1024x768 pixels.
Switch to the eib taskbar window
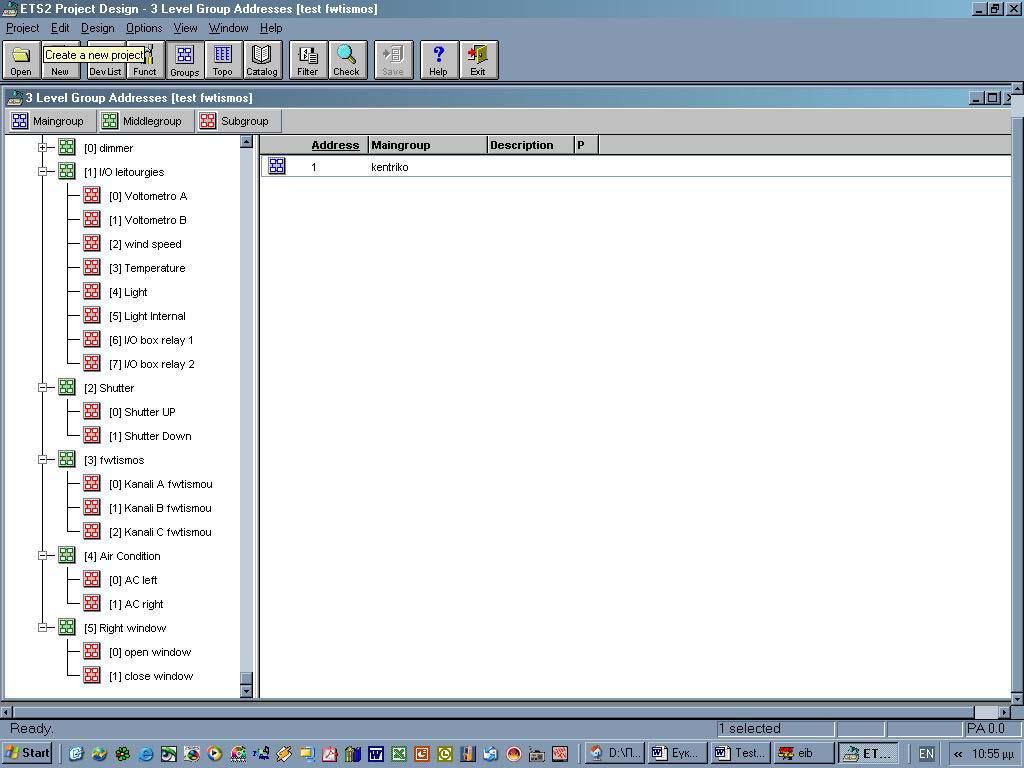point(804,753)
